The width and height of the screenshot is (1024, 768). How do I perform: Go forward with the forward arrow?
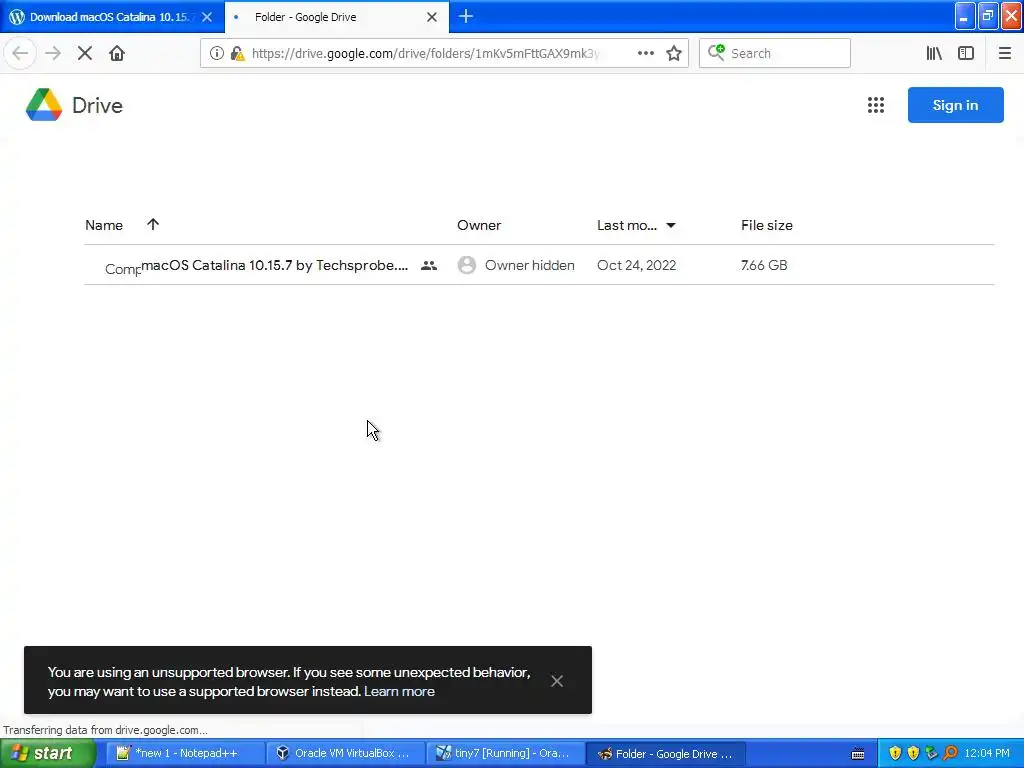coord(53,53)
